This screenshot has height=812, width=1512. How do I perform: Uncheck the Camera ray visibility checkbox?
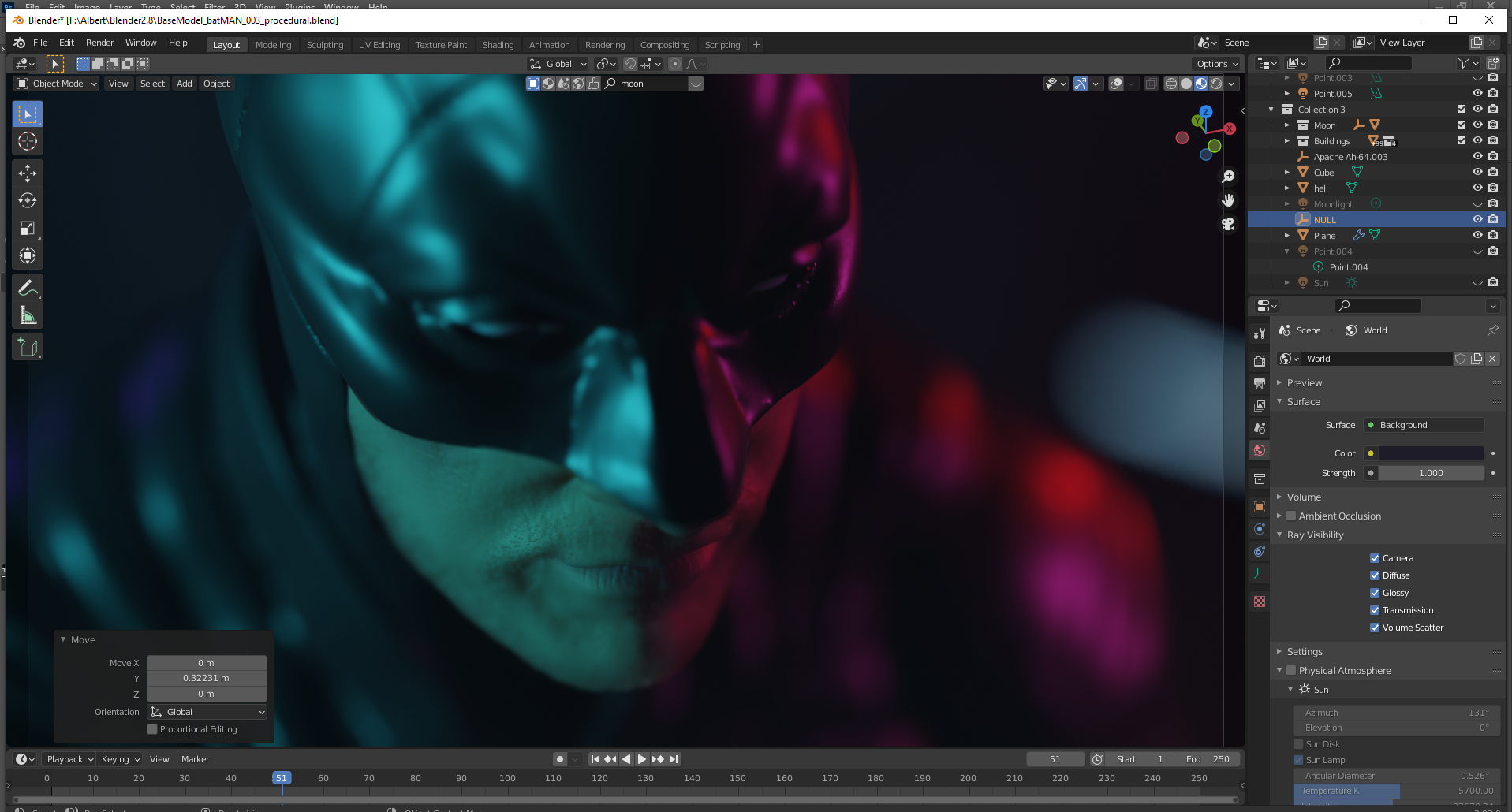[x=1375, y=558]
